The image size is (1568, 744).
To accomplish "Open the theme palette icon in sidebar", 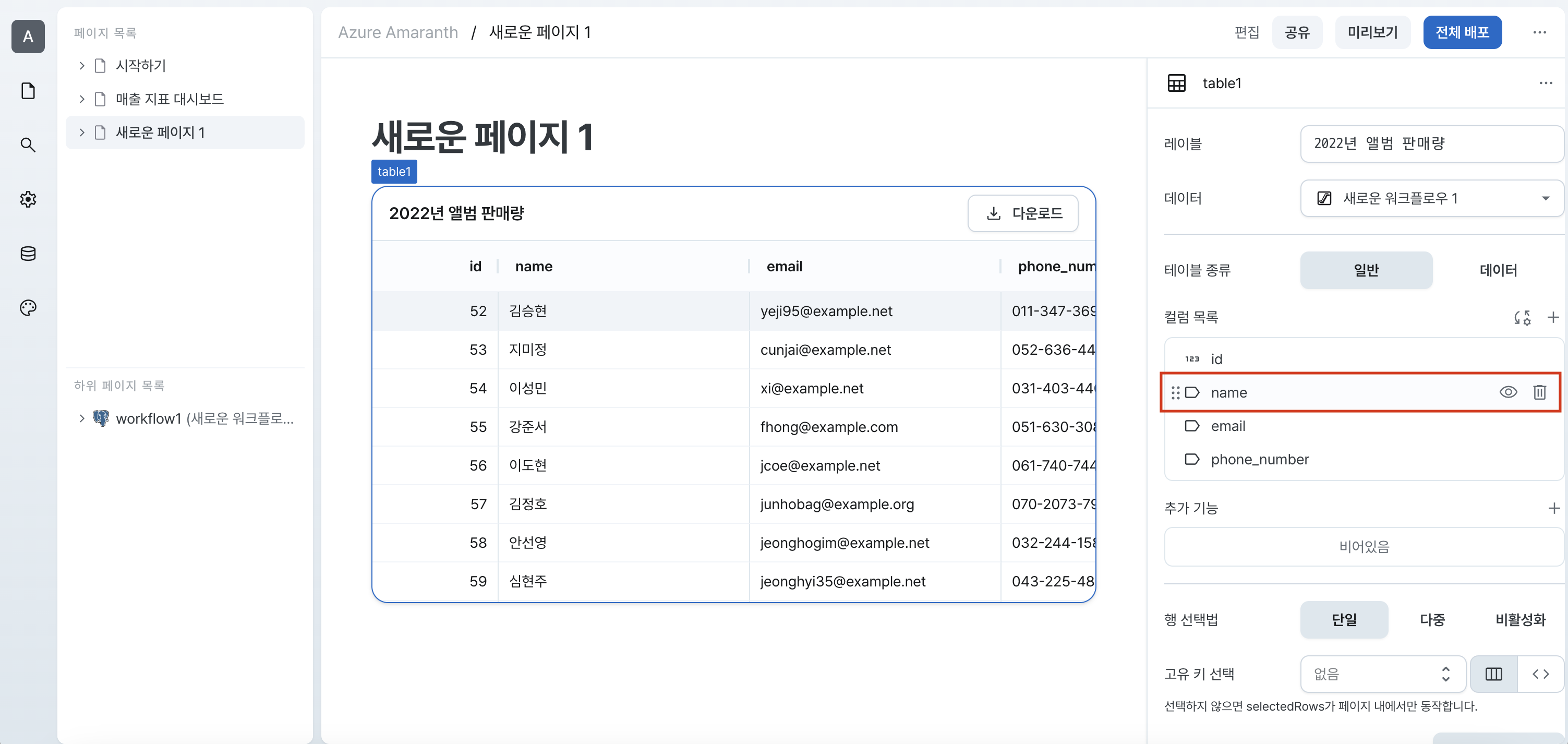I will coord(28,307).
